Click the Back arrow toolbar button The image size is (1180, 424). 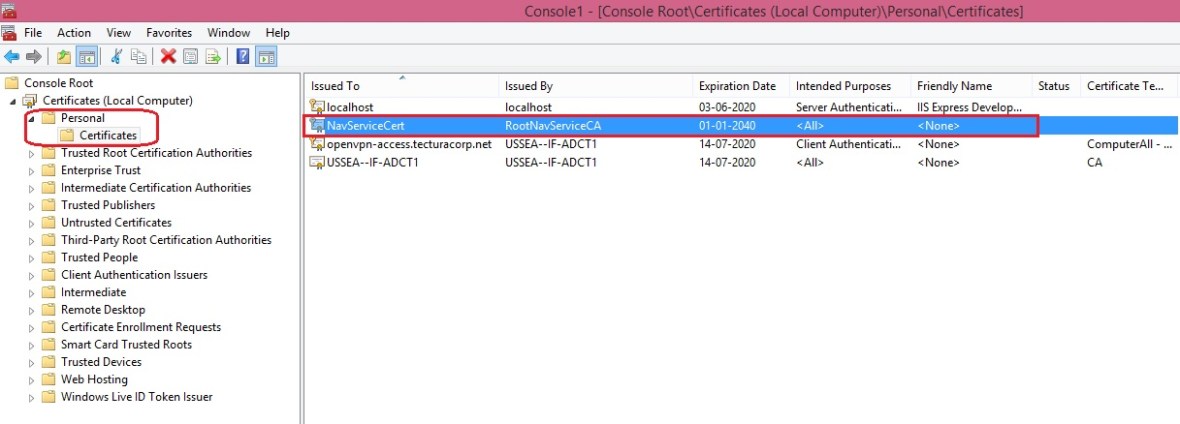[x=12, y=57]
